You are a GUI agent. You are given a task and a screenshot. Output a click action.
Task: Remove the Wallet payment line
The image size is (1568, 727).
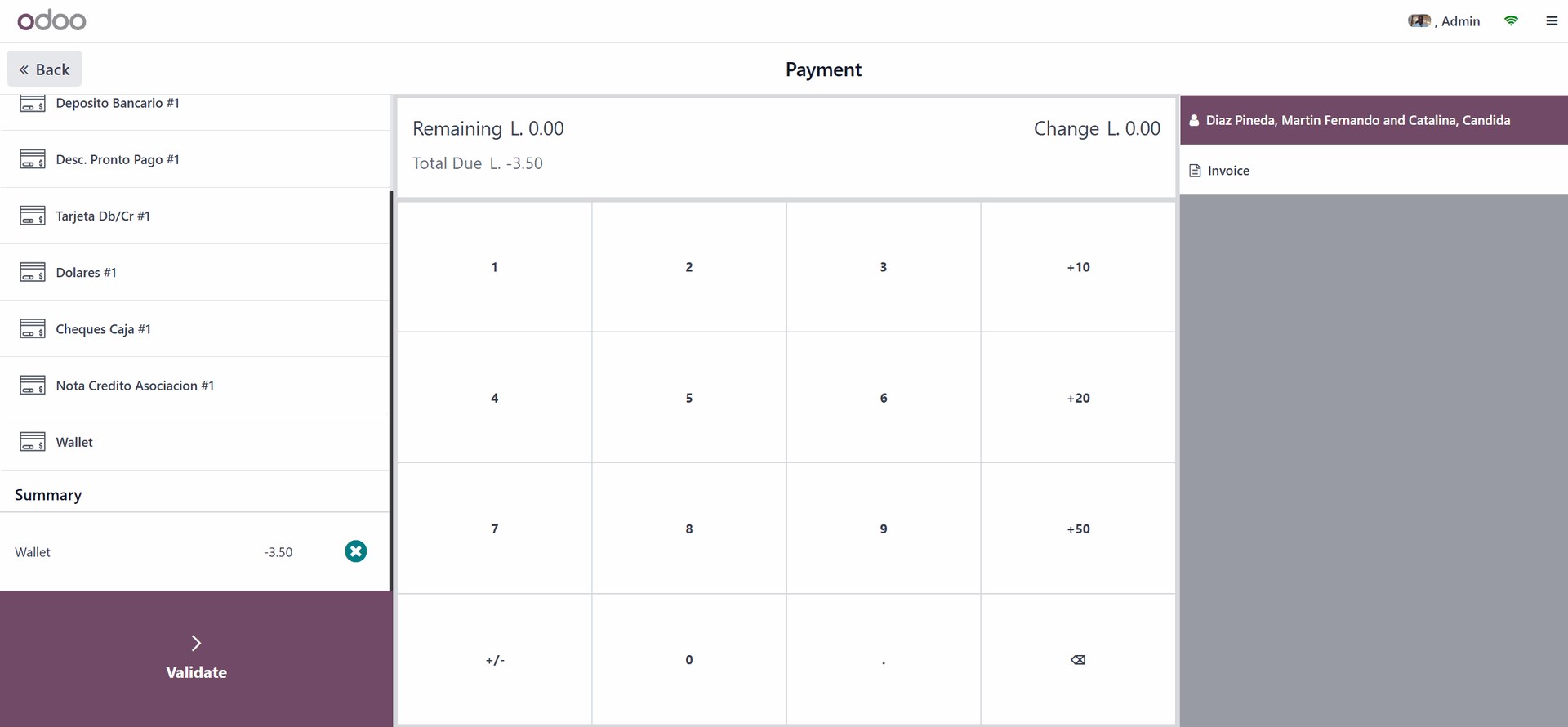(x=355, y=551)
